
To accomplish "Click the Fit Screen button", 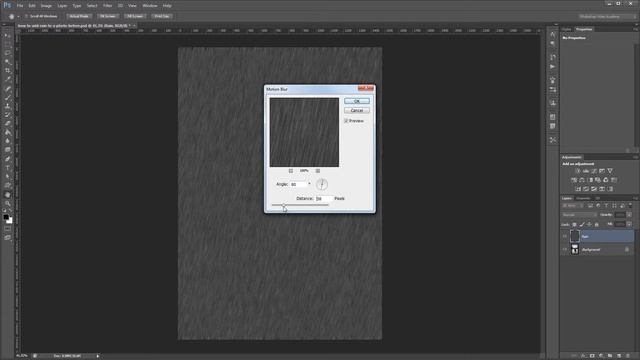I will click(108, 16).
